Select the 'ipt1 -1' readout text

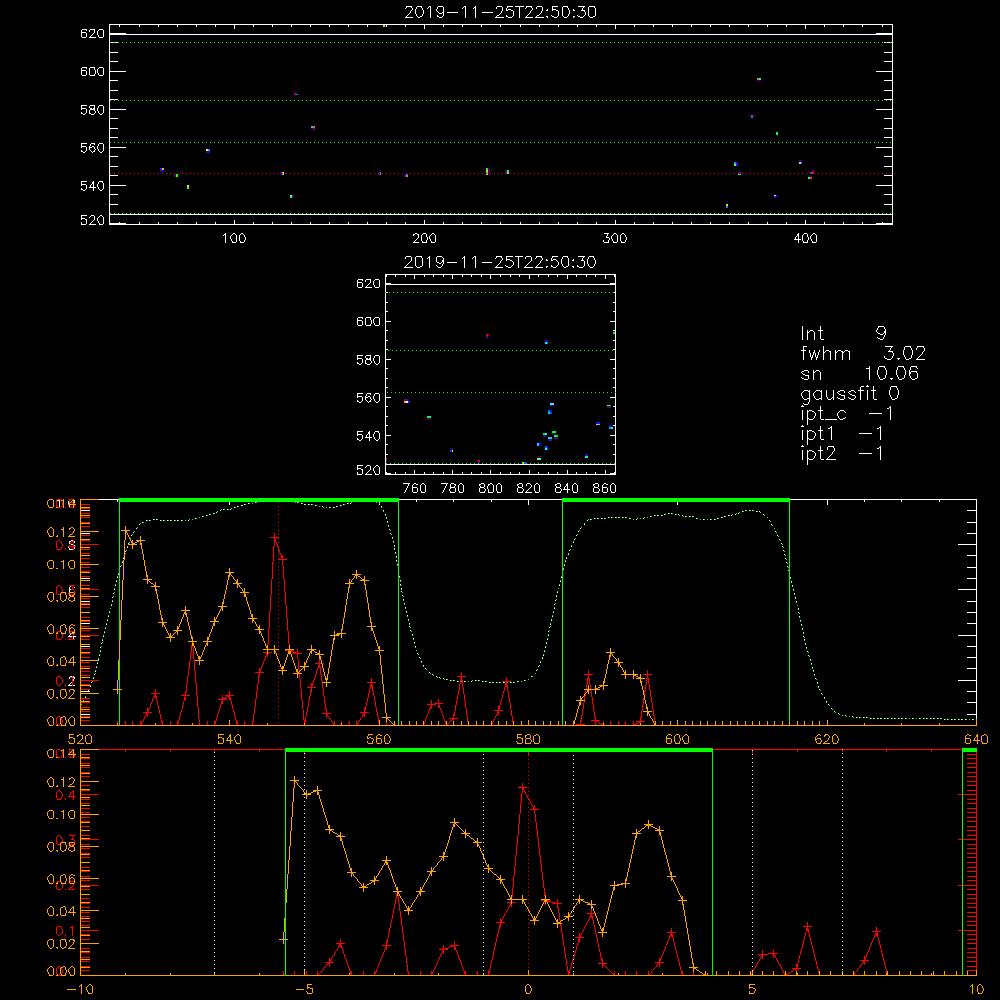point(842,434)
